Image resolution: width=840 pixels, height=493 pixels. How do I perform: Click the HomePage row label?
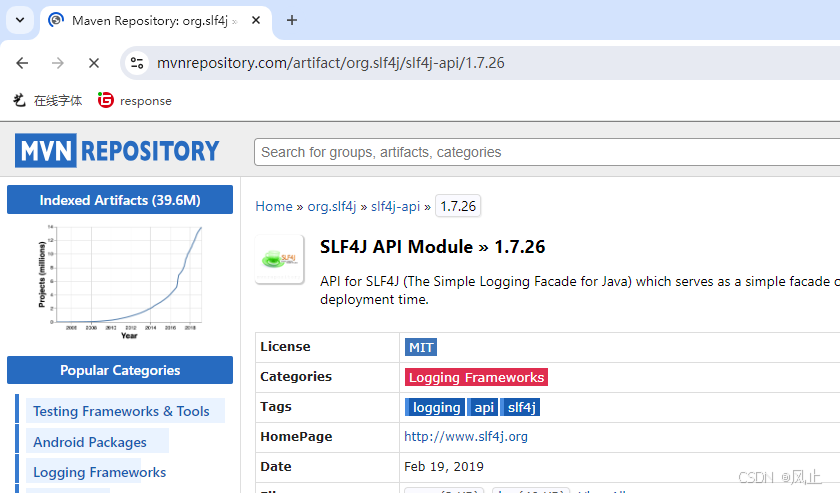(x=296, y=437)
